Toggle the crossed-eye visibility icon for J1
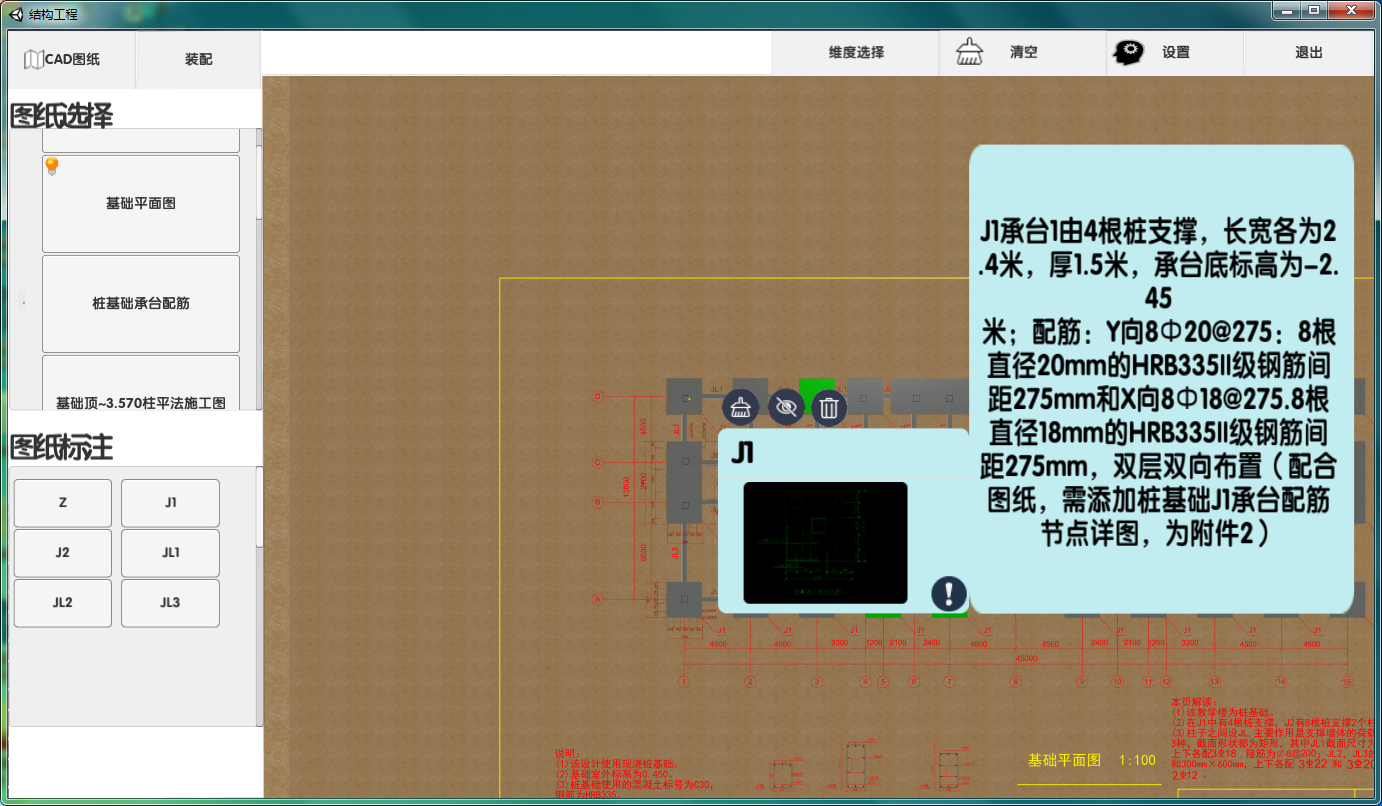1382x806 pixels. (x=786, y=407)
